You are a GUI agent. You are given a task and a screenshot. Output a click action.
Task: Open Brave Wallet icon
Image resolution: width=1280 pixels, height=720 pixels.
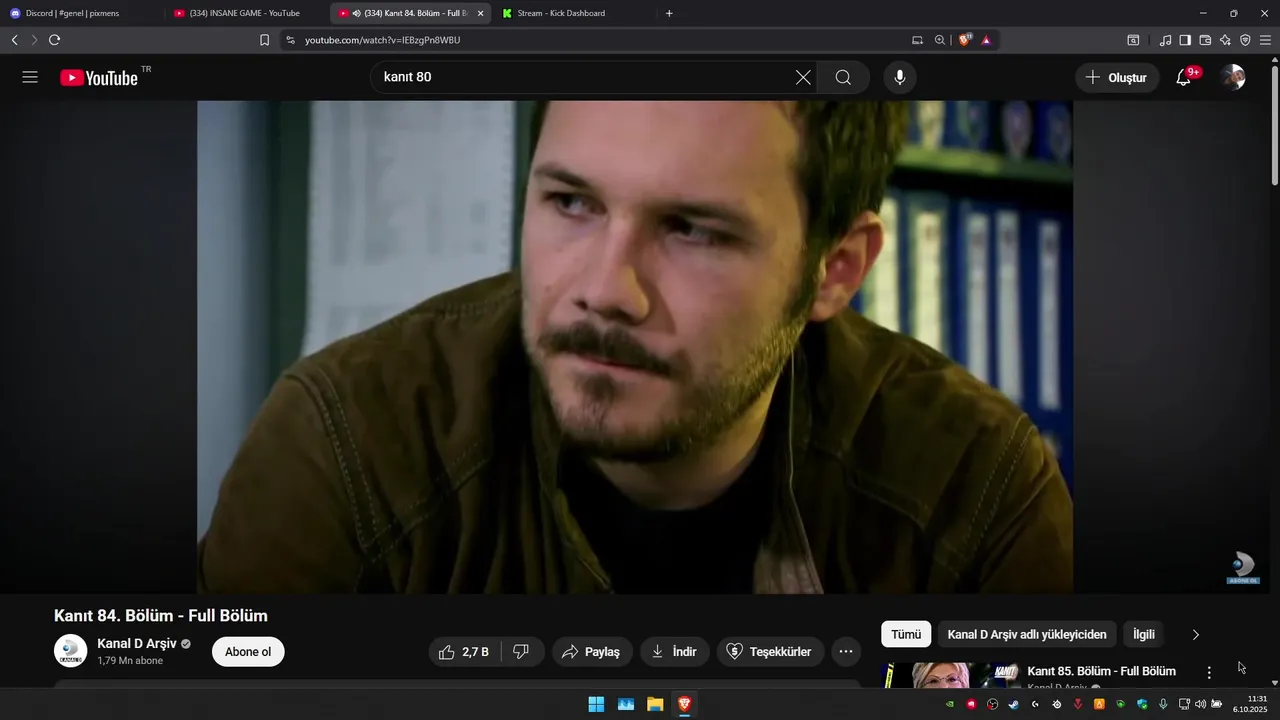tap(1205, 40)
